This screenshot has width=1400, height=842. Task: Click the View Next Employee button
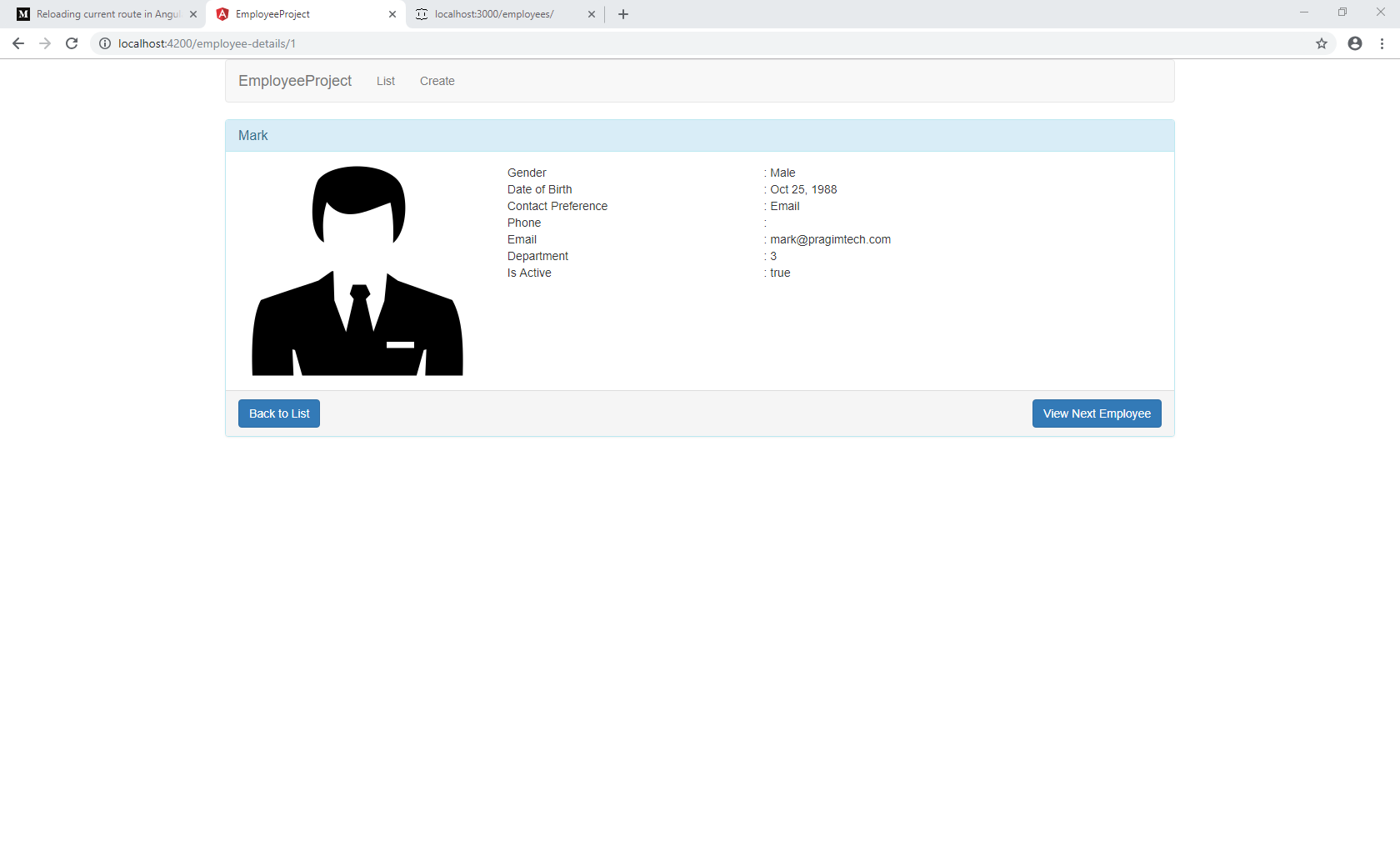click(x=1096, y=413)
